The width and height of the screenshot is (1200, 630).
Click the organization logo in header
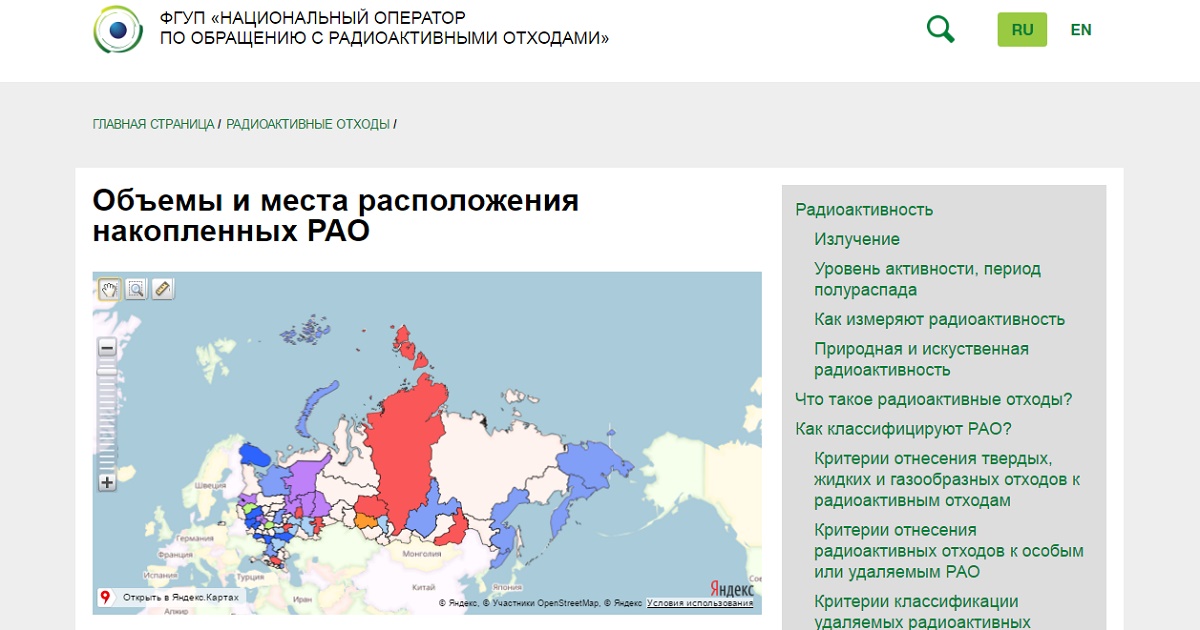[x=118, y=29]
